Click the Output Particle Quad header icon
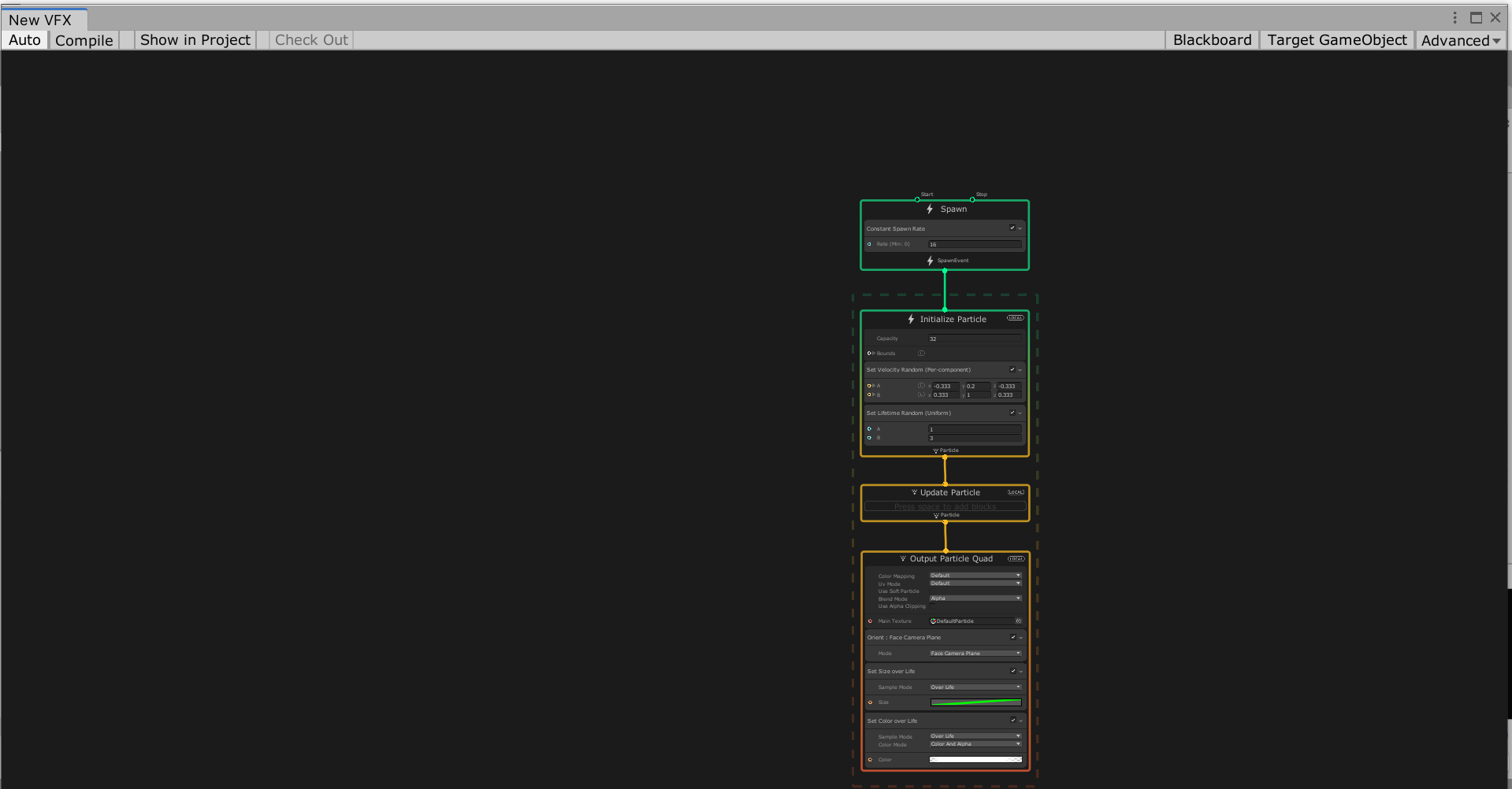Viewport: 1512px width, 789px height. tap(904, 559)
